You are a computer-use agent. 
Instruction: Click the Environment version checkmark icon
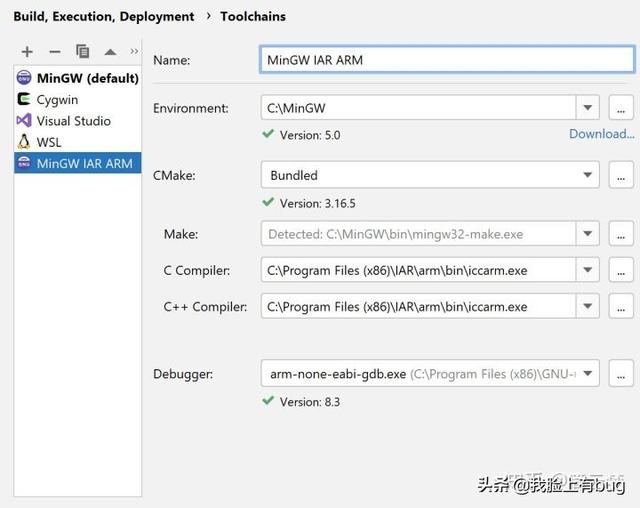(x=268, y=133)
